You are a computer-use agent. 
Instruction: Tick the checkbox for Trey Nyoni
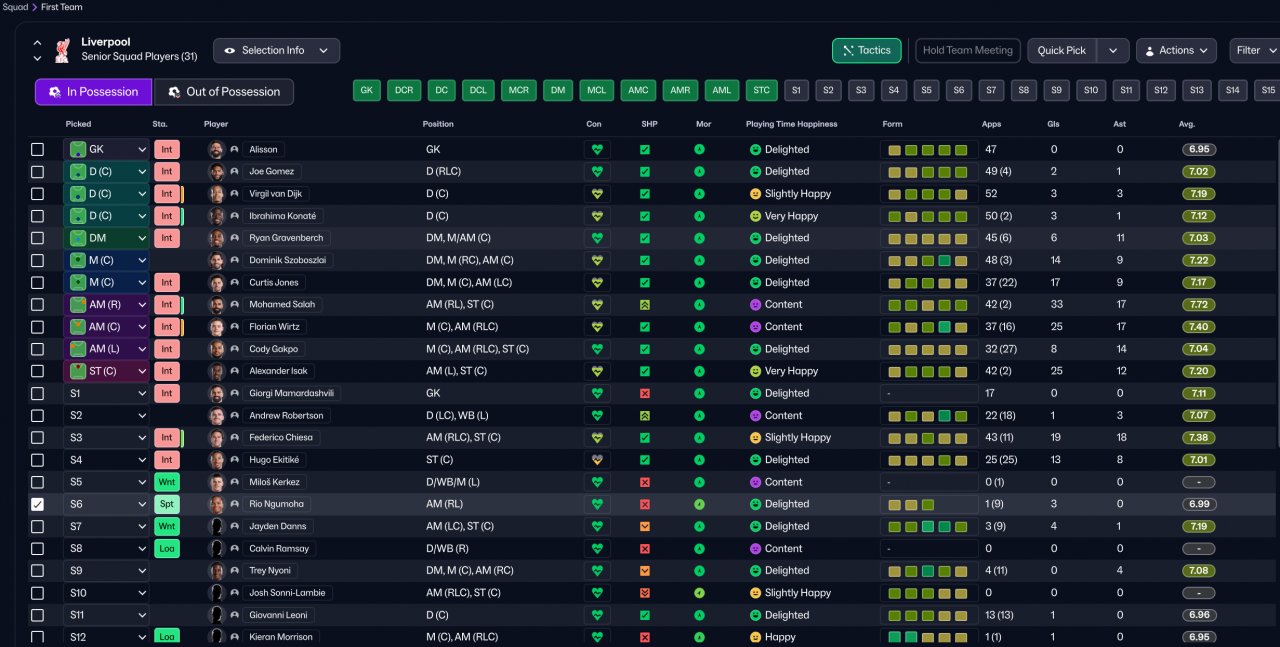[x=38, y=571]
